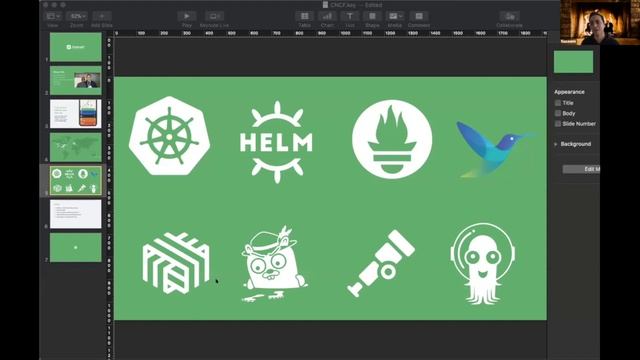Start the slideshow with the Play button

187,16
